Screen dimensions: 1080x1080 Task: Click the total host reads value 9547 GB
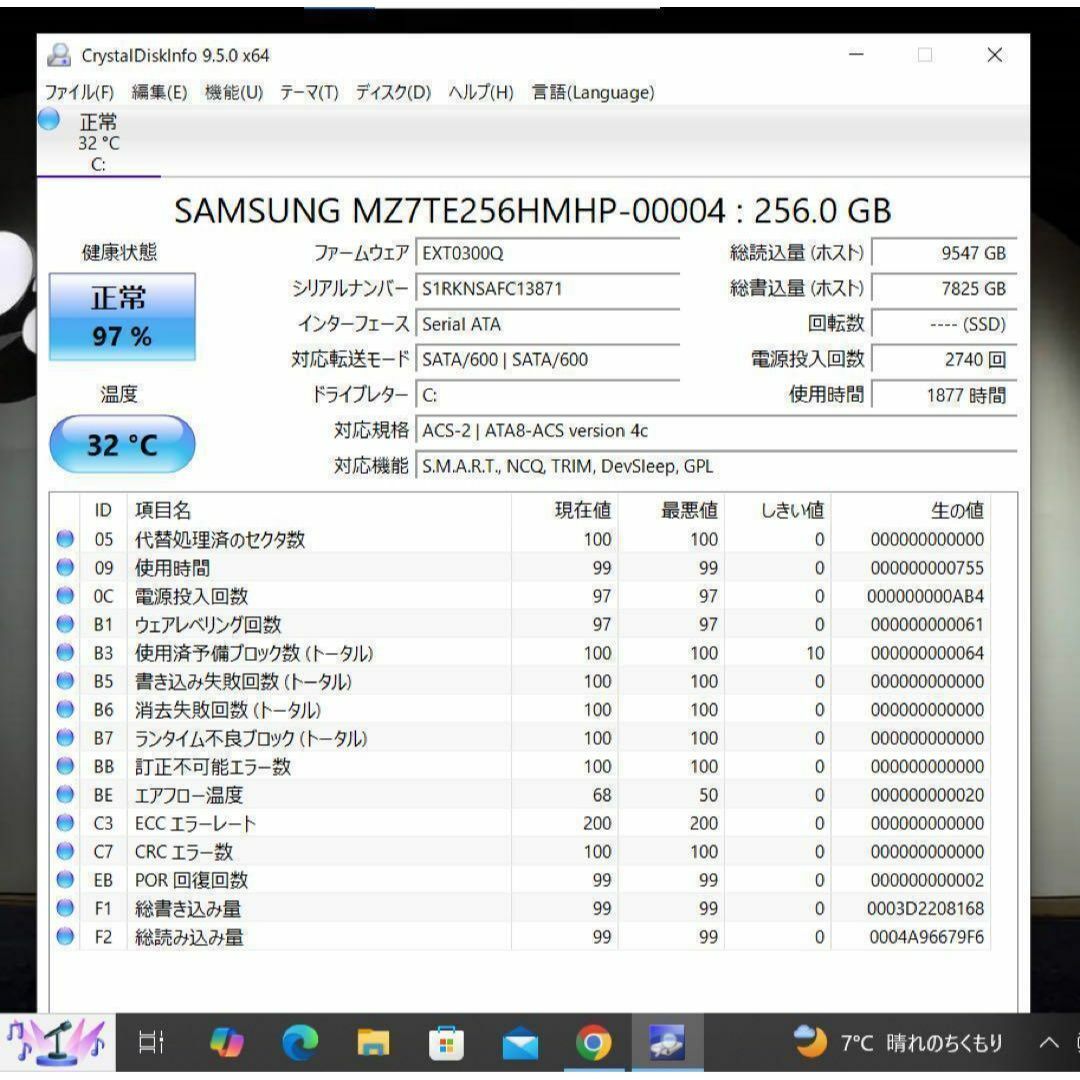point(944,253)
